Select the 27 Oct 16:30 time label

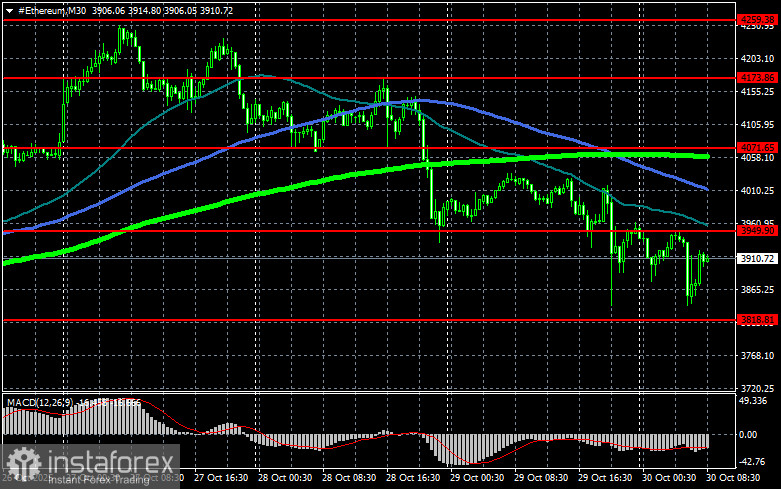pyautogui.click(x=221, y=478)
